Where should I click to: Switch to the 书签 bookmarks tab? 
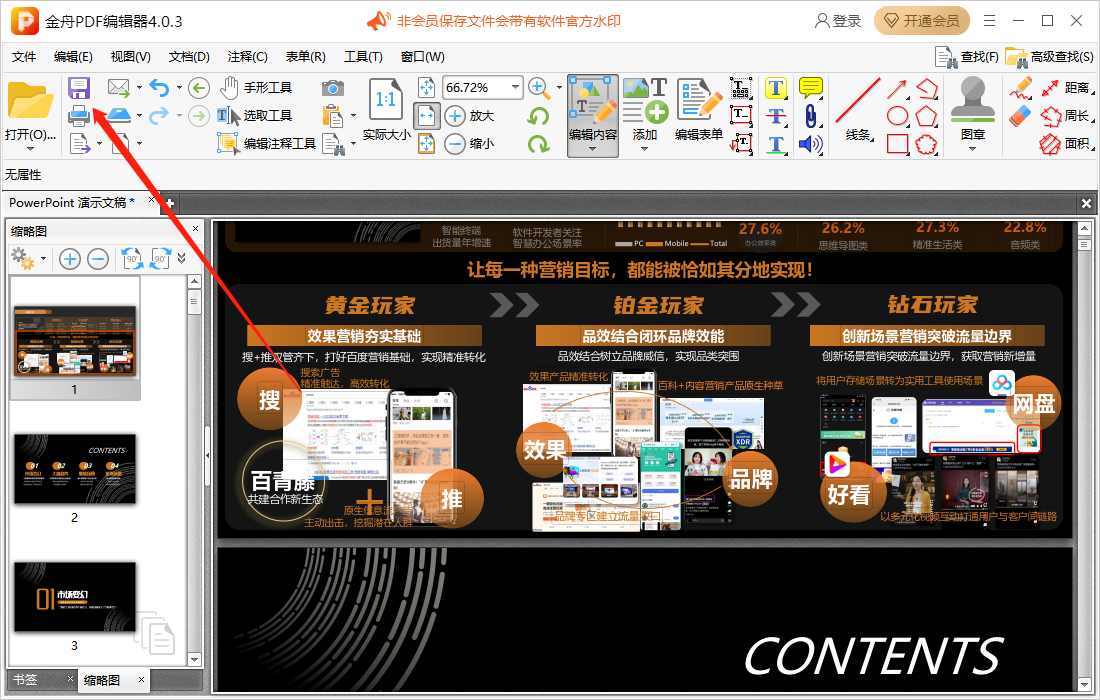25,679
